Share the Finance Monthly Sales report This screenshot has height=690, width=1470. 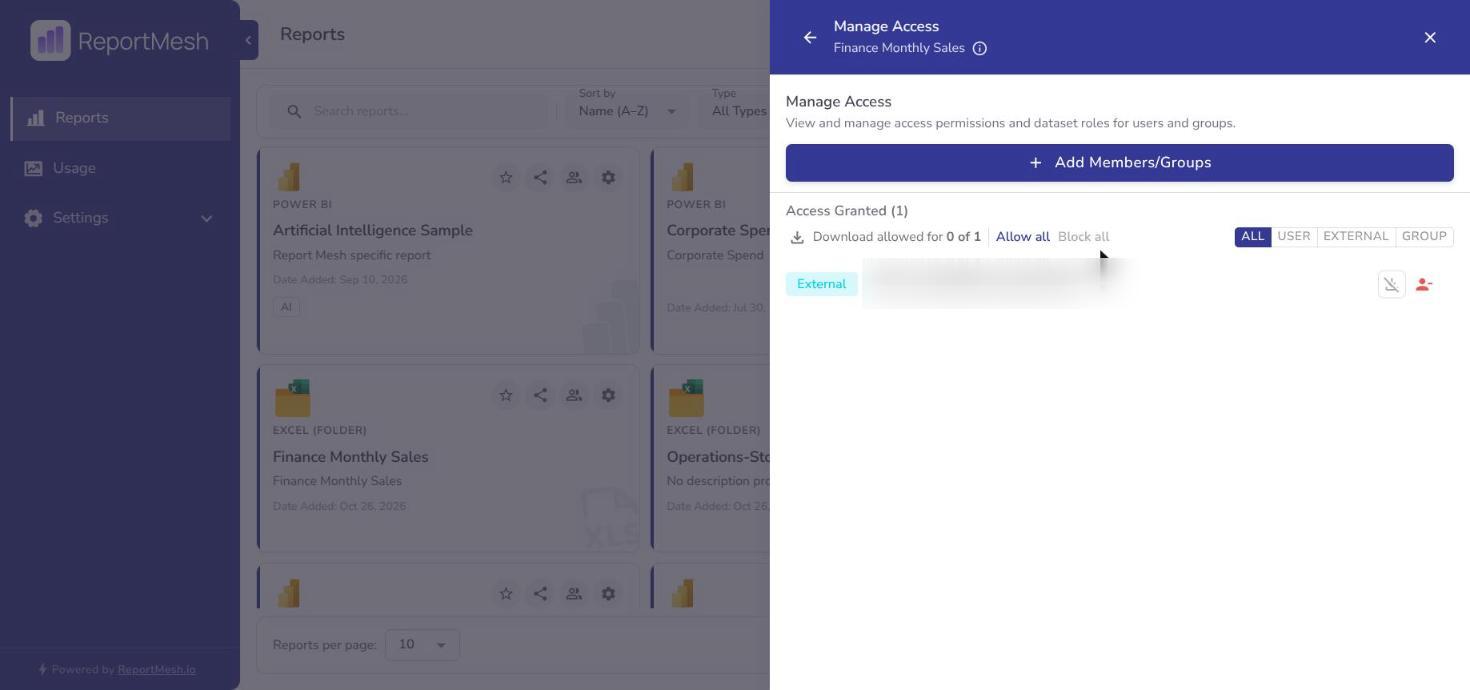(540, 395)
